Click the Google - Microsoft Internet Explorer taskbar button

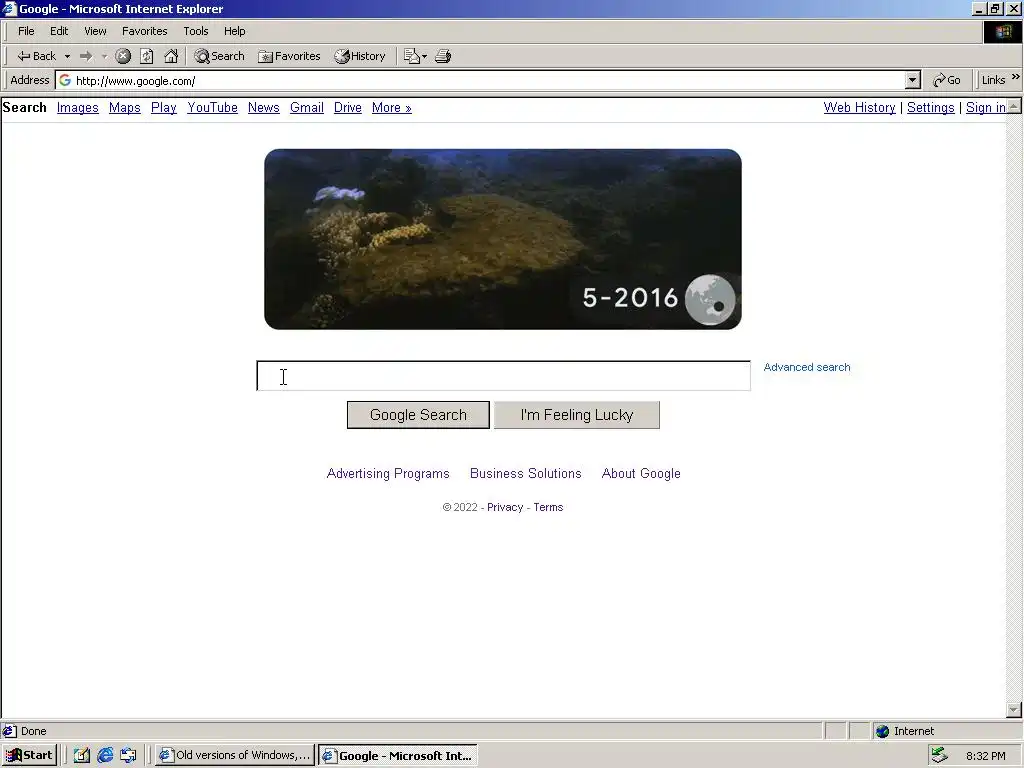[398, 755]
